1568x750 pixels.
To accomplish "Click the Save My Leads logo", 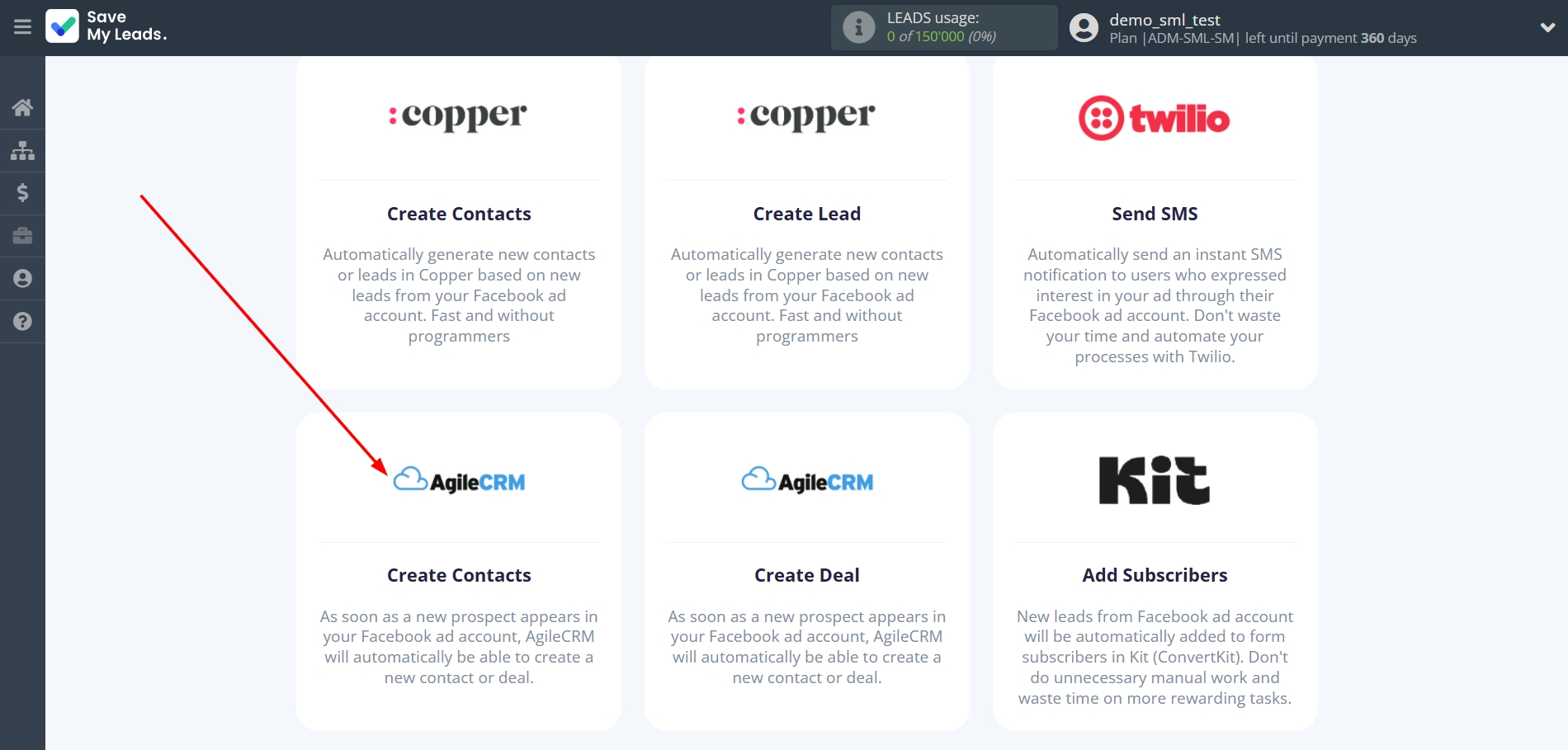I will (106, 26).
